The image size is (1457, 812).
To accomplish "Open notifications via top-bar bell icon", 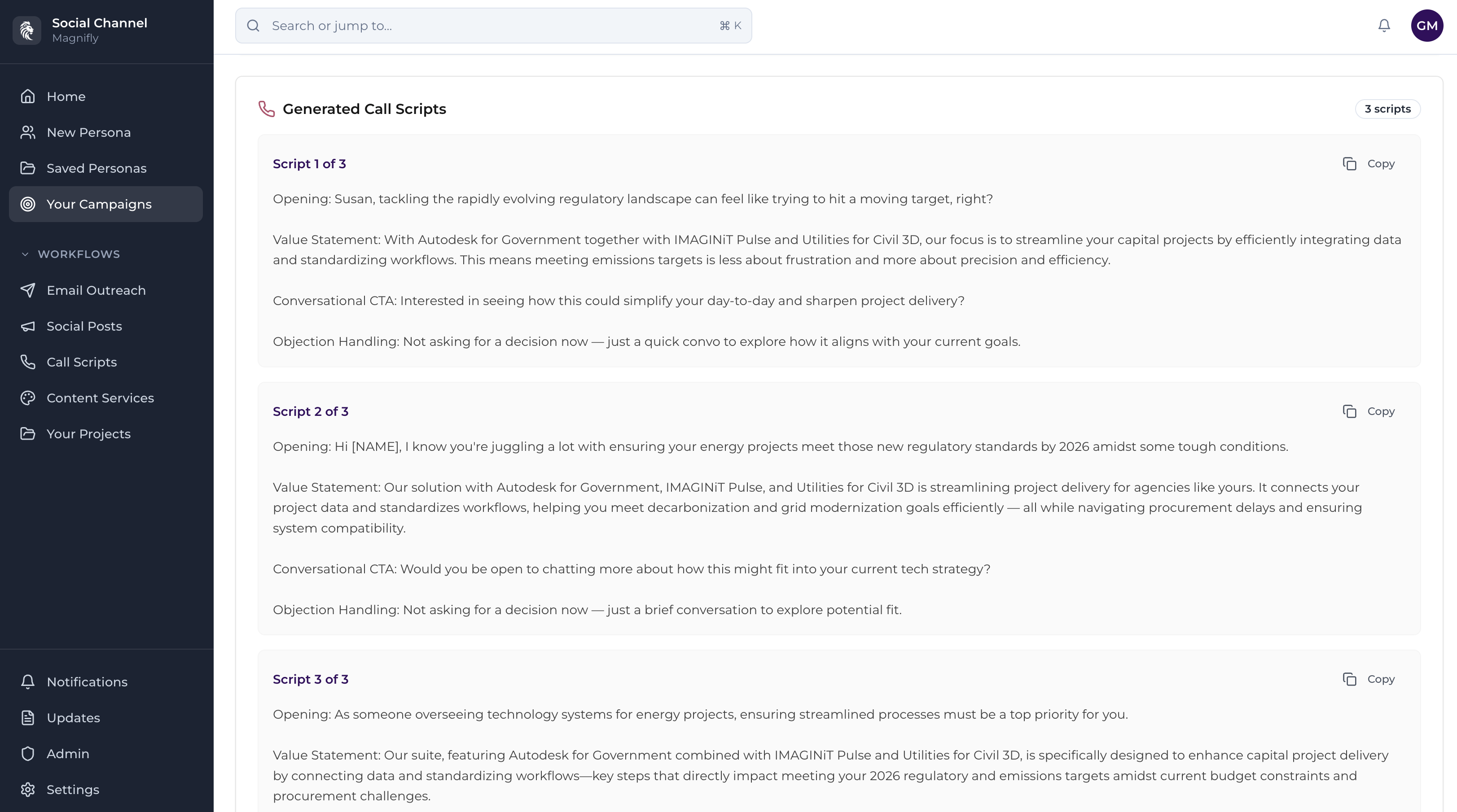I will point(1383,26).
